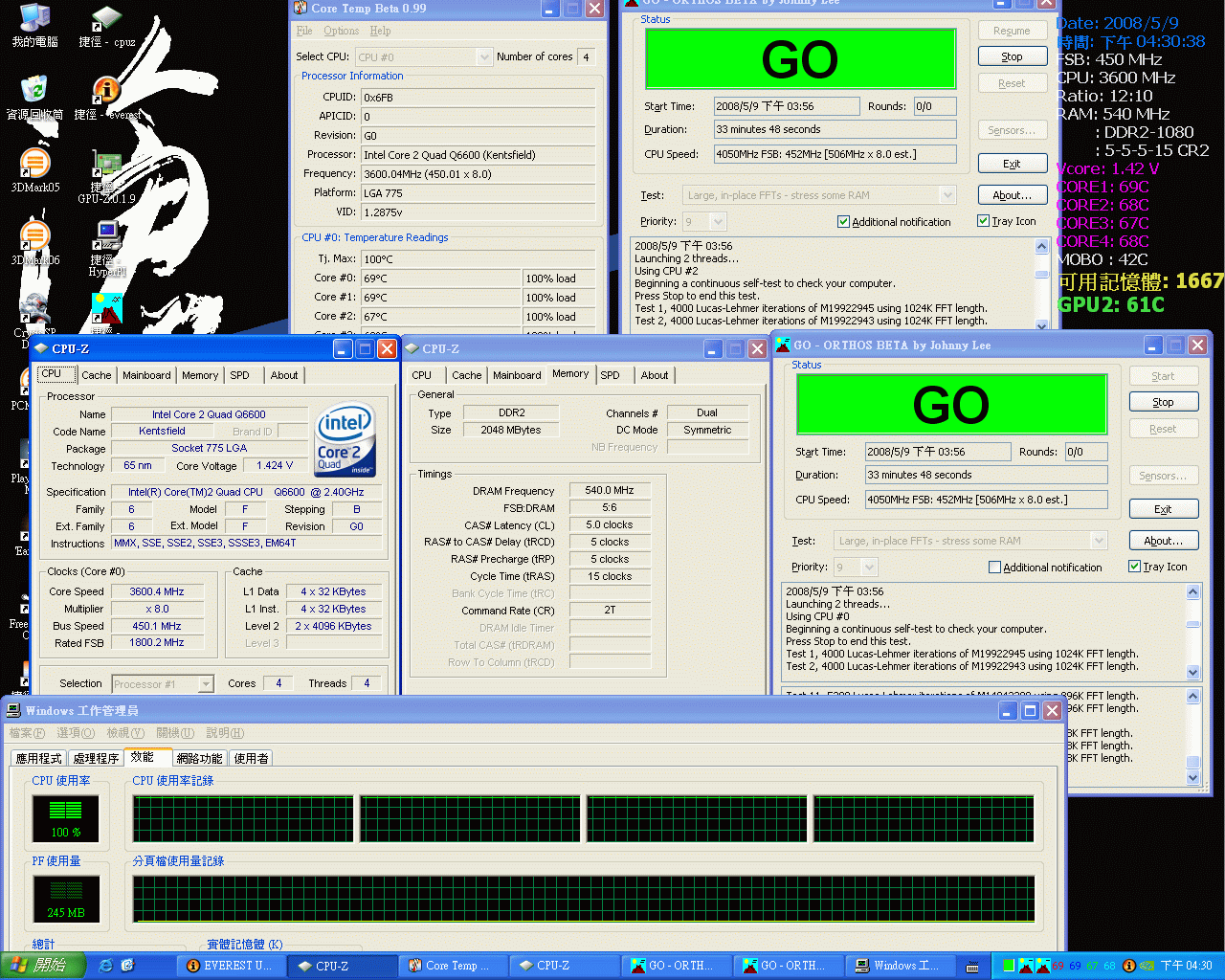Open Networking (網路功能) tab in Task Manager
This screenshot has height=980, width=1225.
tap(199, 758)
